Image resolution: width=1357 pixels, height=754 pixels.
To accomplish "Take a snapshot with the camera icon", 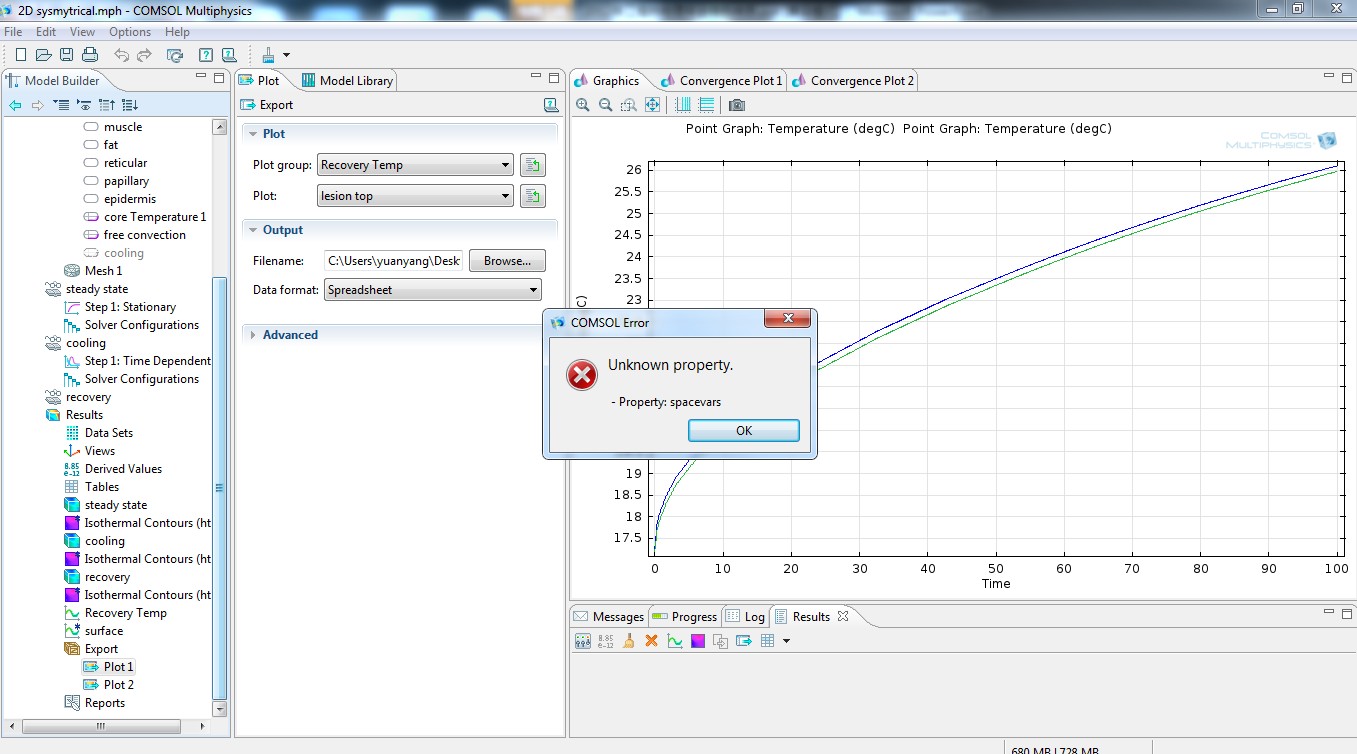I will [737, 105].
